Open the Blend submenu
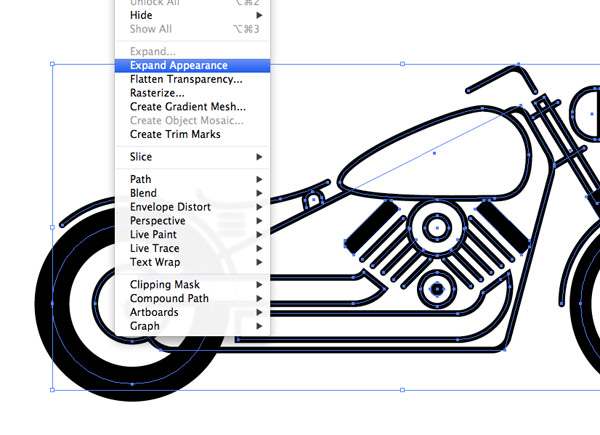This screenshot has height=435, width=600. pyautogui.click(x=192, y=193)
